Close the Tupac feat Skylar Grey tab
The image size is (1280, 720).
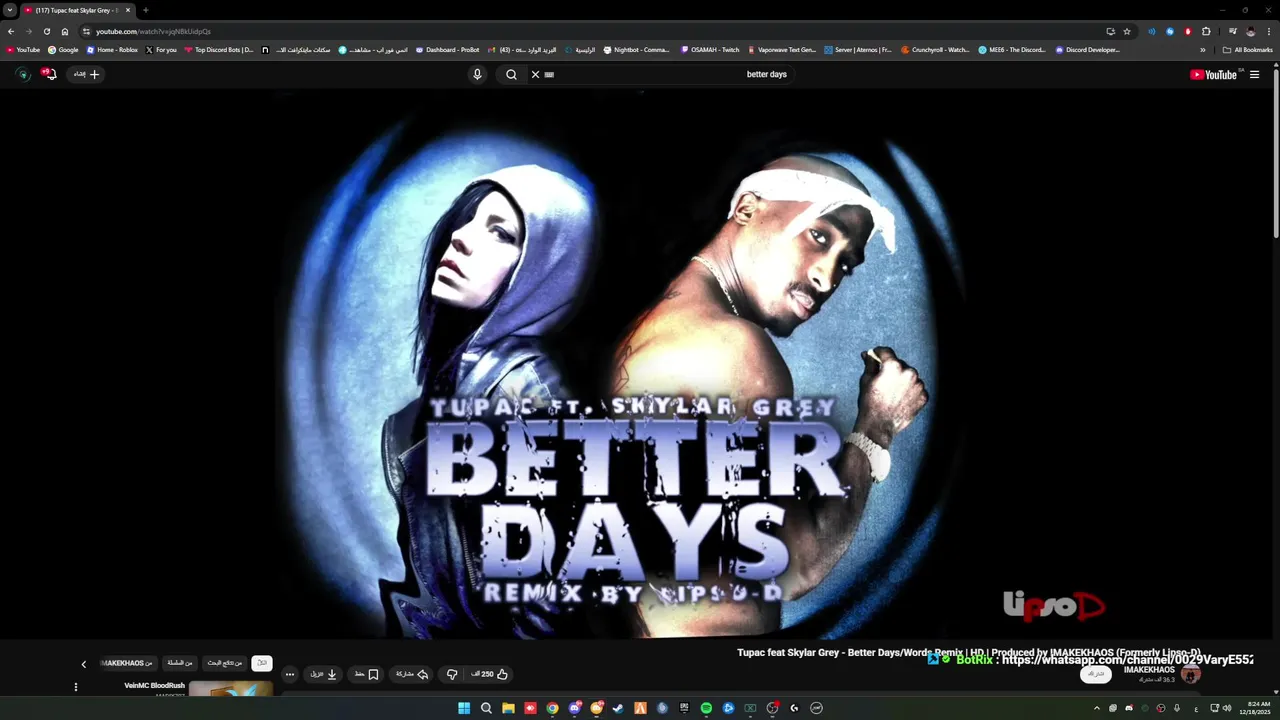(x=128, y=10)
